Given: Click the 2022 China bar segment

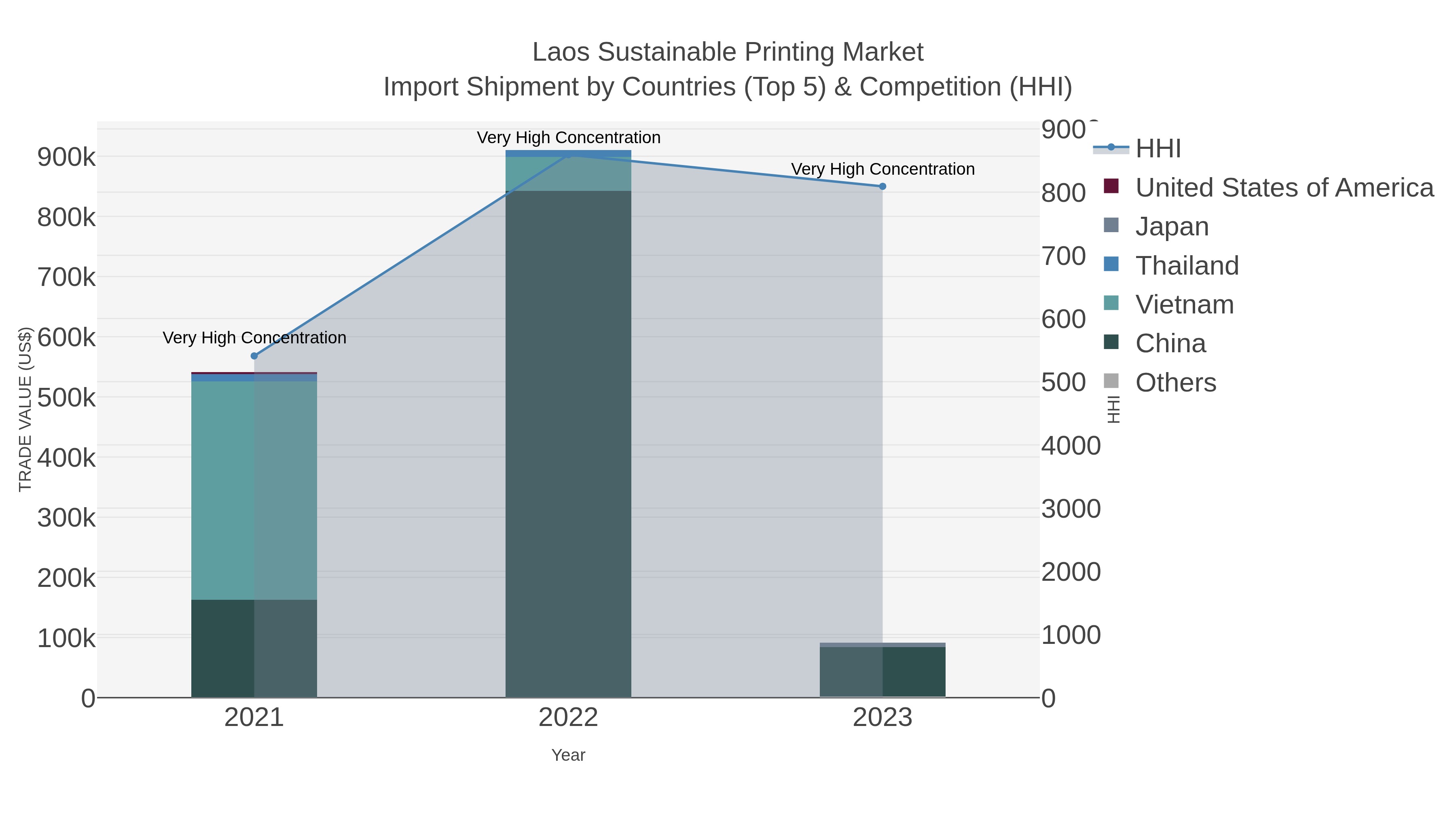Looking at the screenshot, I should point(568,444).
